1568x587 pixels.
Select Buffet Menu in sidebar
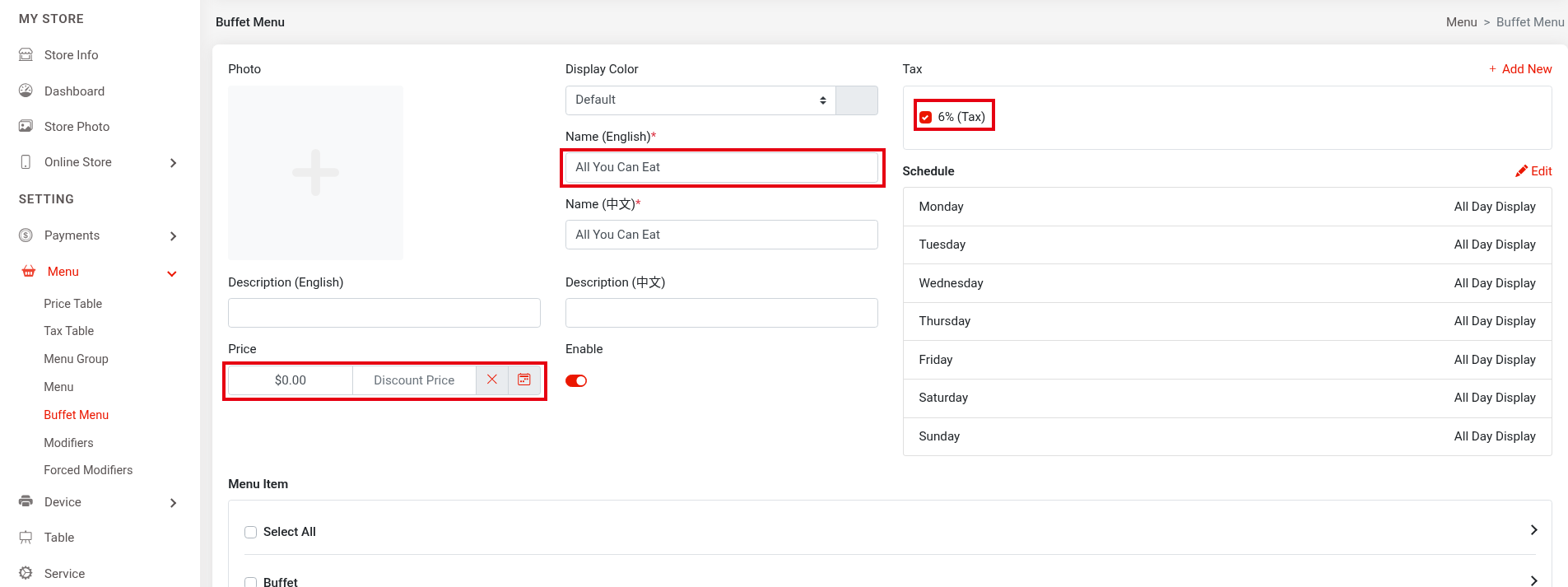point(76,415)
